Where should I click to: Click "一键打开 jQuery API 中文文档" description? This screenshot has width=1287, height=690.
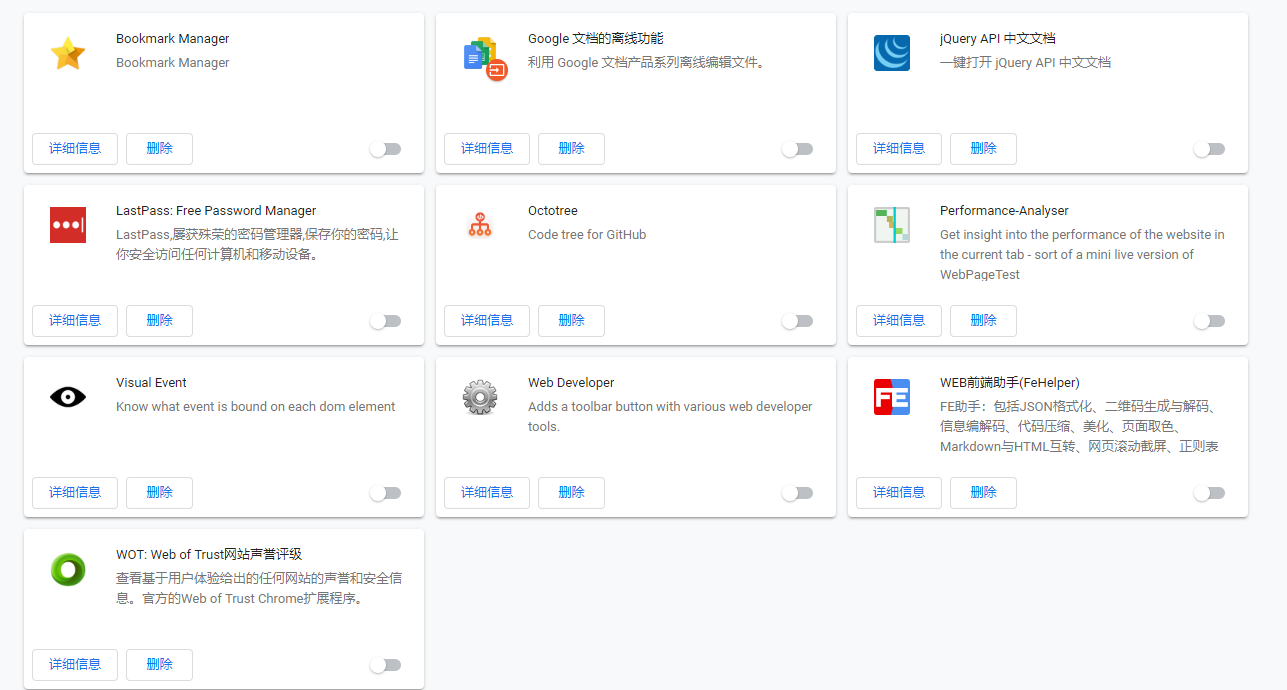[1025, 63]
